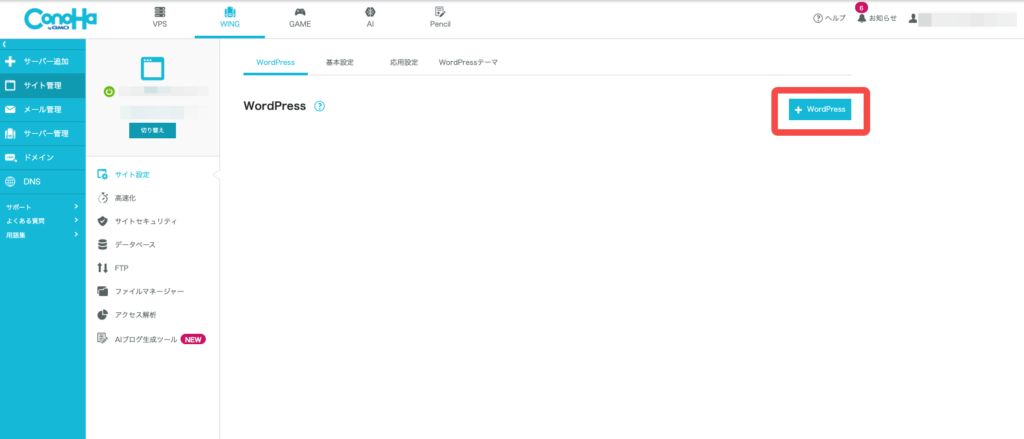This screenshot has height=439, width=1024.
Task: Open AIブログ生成ツール with NEW badge
Action: tap(151, 339)
